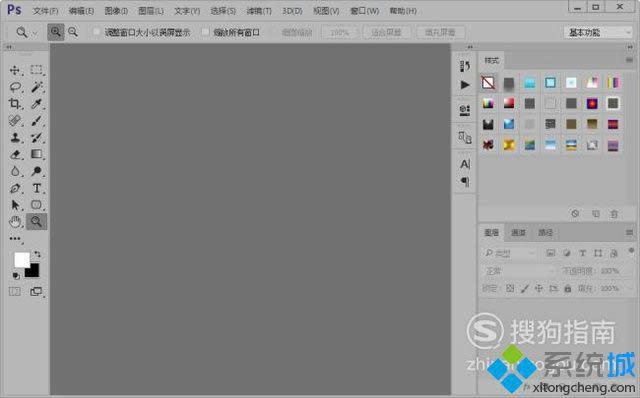This screenshot has width=640, height=398.
Task: Switch to the 通道 tab
Action: pos(518,233)
